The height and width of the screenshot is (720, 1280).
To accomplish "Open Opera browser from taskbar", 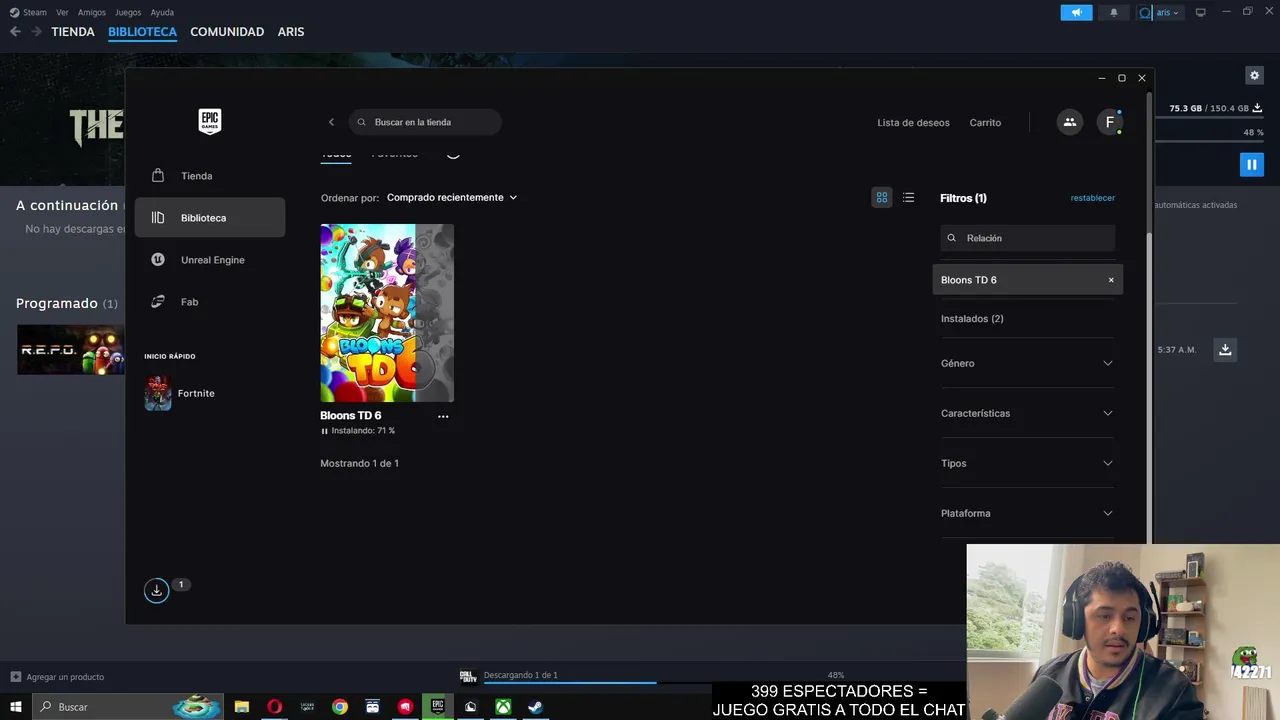I will point(275,707).
